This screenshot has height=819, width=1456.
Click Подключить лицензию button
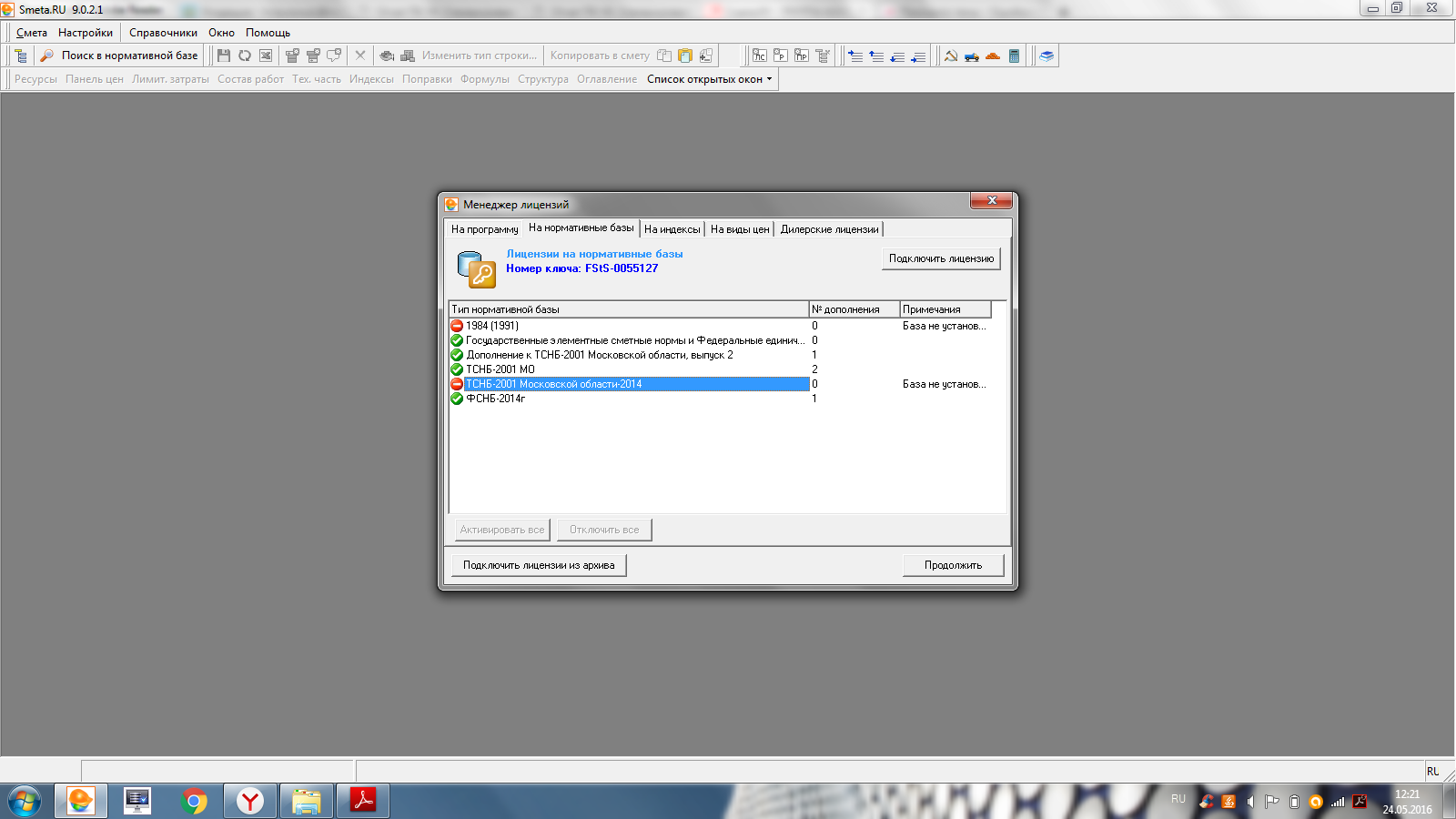[x=941, y=258]
